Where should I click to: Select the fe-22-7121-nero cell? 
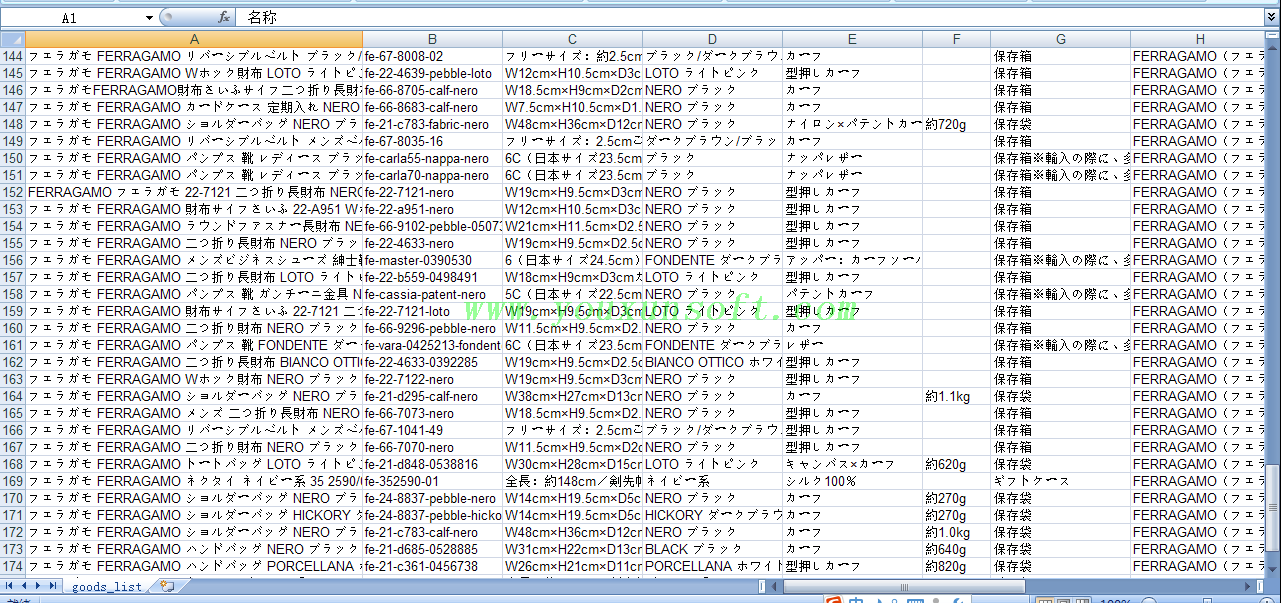(x=432, y=192)
